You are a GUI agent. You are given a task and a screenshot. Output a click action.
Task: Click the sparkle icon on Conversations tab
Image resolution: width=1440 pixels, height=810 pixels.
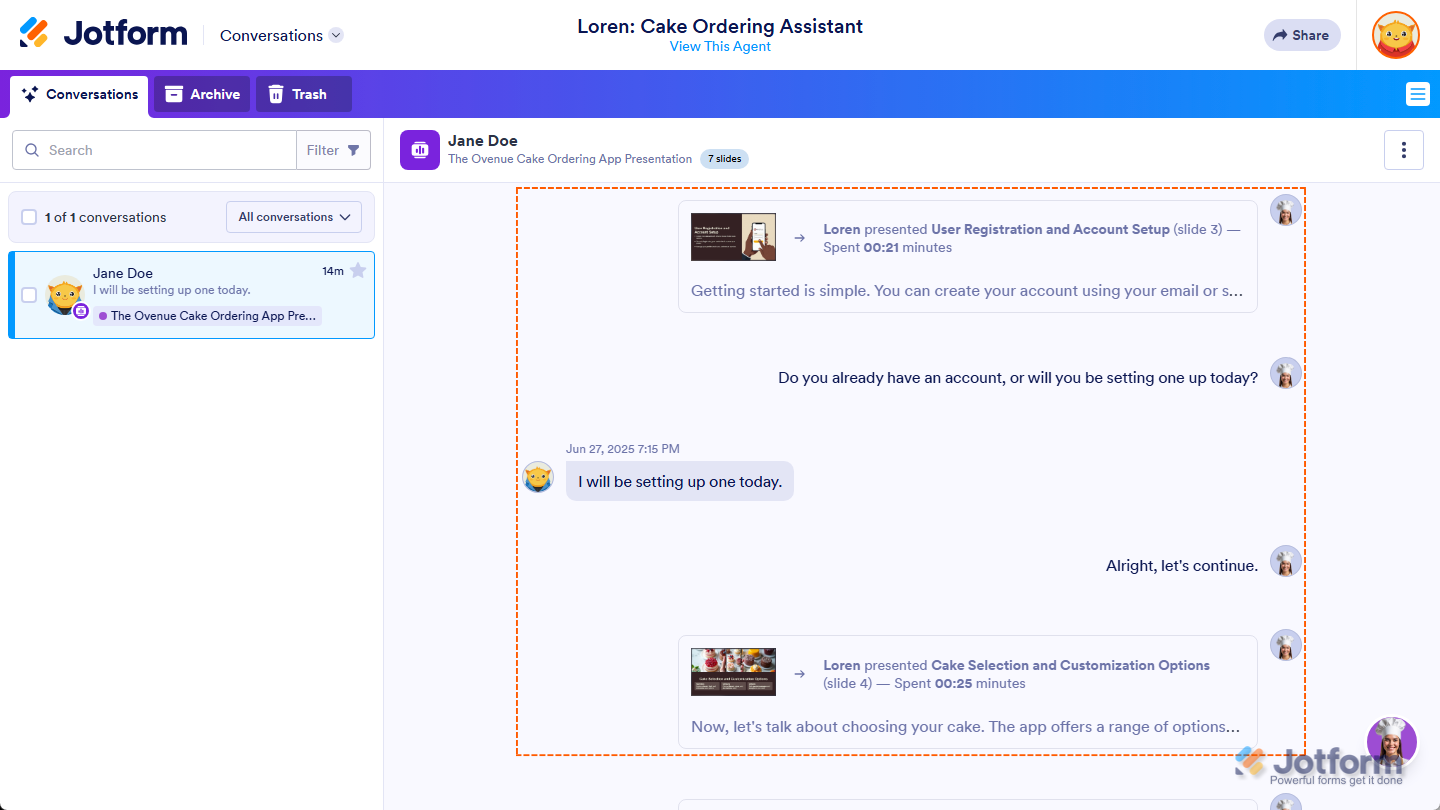(x=30, y=94)
